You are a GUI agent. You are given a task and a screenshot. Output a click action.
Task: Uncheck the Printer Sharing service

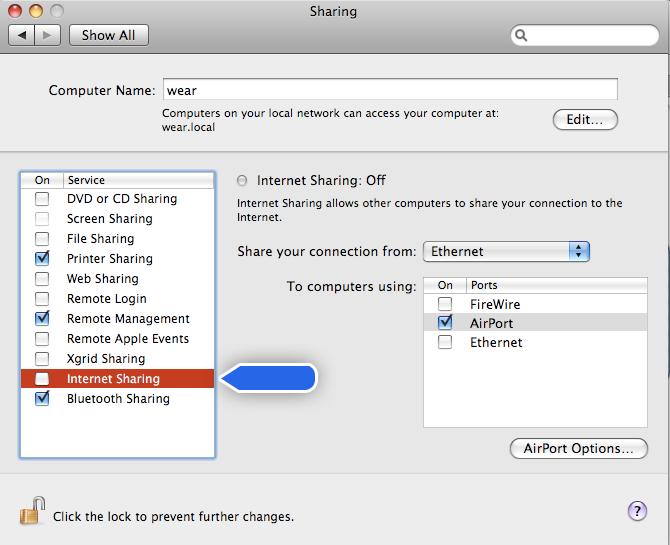pos(42,259)
